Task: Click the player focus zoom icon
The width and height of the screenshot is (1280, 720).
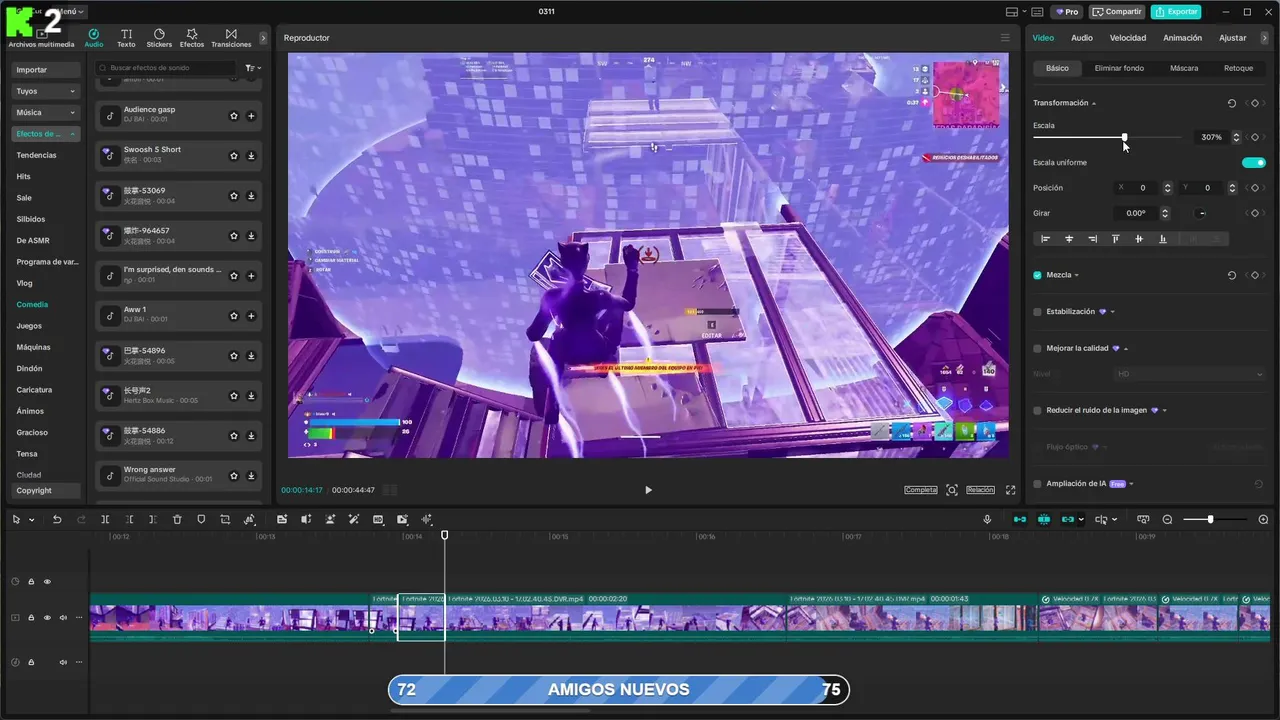Action: [x=952, y=490]
